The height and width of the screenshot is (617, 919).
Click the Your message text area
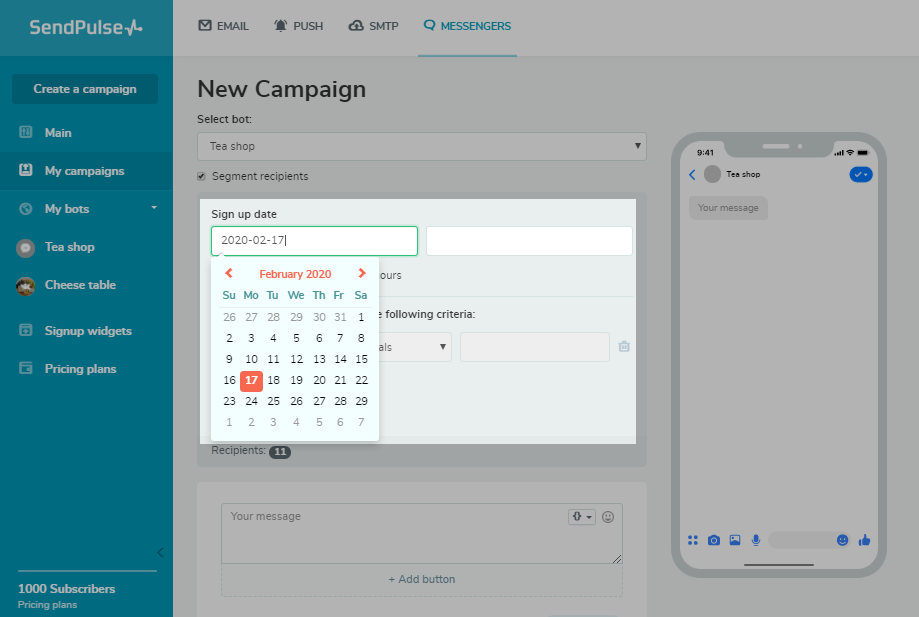point(422,533)
